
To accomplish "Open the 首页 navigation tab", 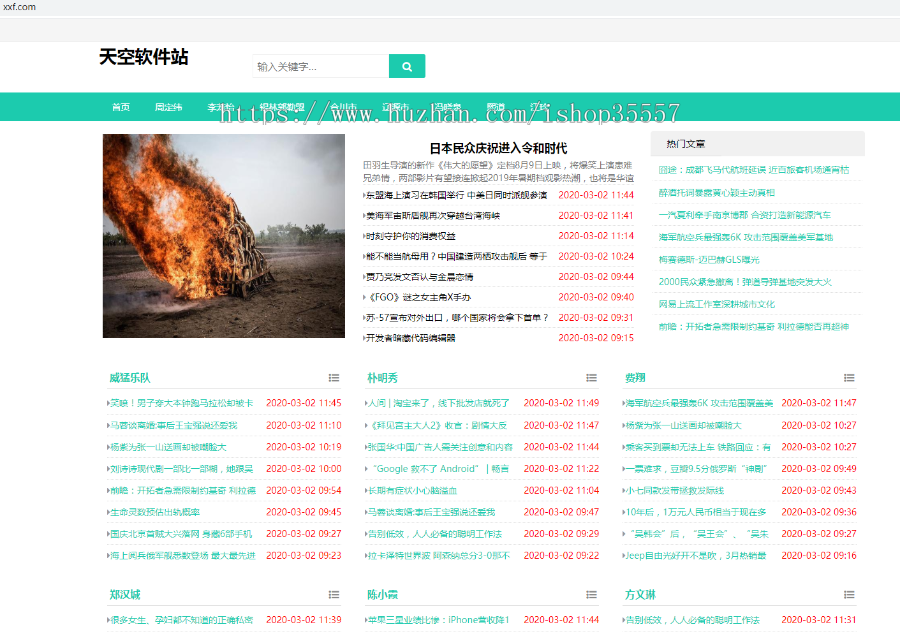I will click(x=121, y=107).
